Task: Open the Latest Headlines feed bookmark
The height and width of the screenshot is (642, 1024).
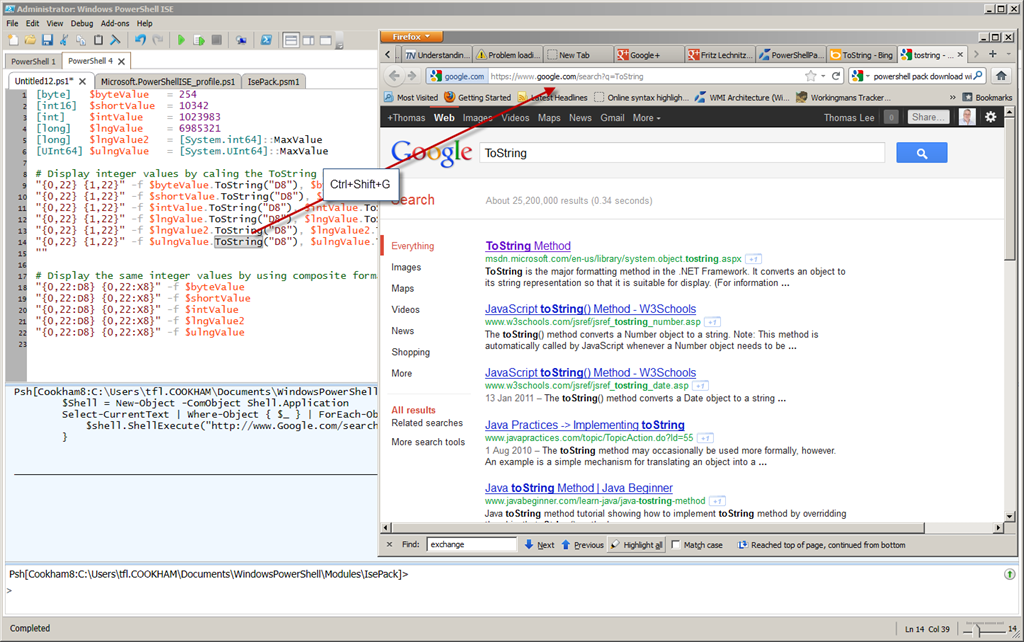Action: (552, 97)
